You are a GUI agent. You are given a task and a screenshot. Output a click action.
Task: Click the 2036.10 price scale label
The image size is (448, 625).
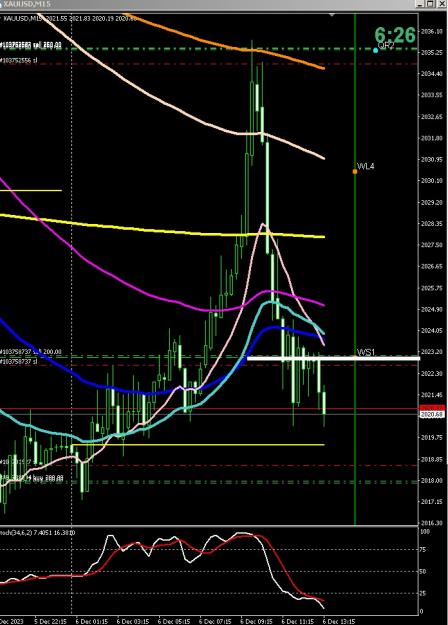coord(432,31)
